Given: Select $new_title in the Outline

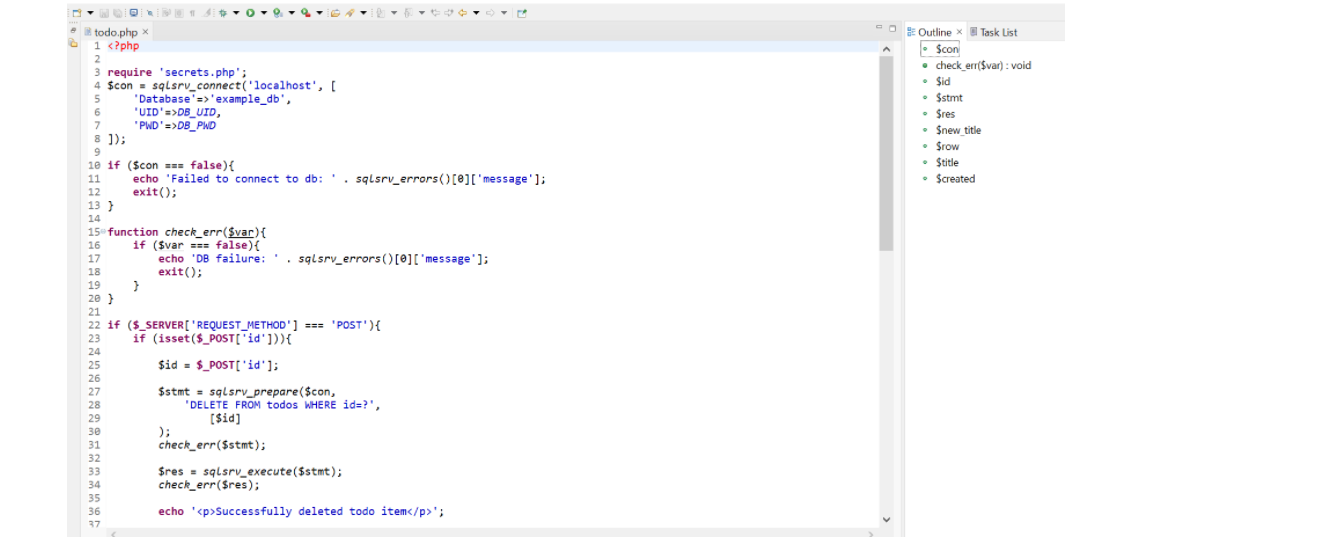Looking at the screenshot, I should (x=958, y=130).
